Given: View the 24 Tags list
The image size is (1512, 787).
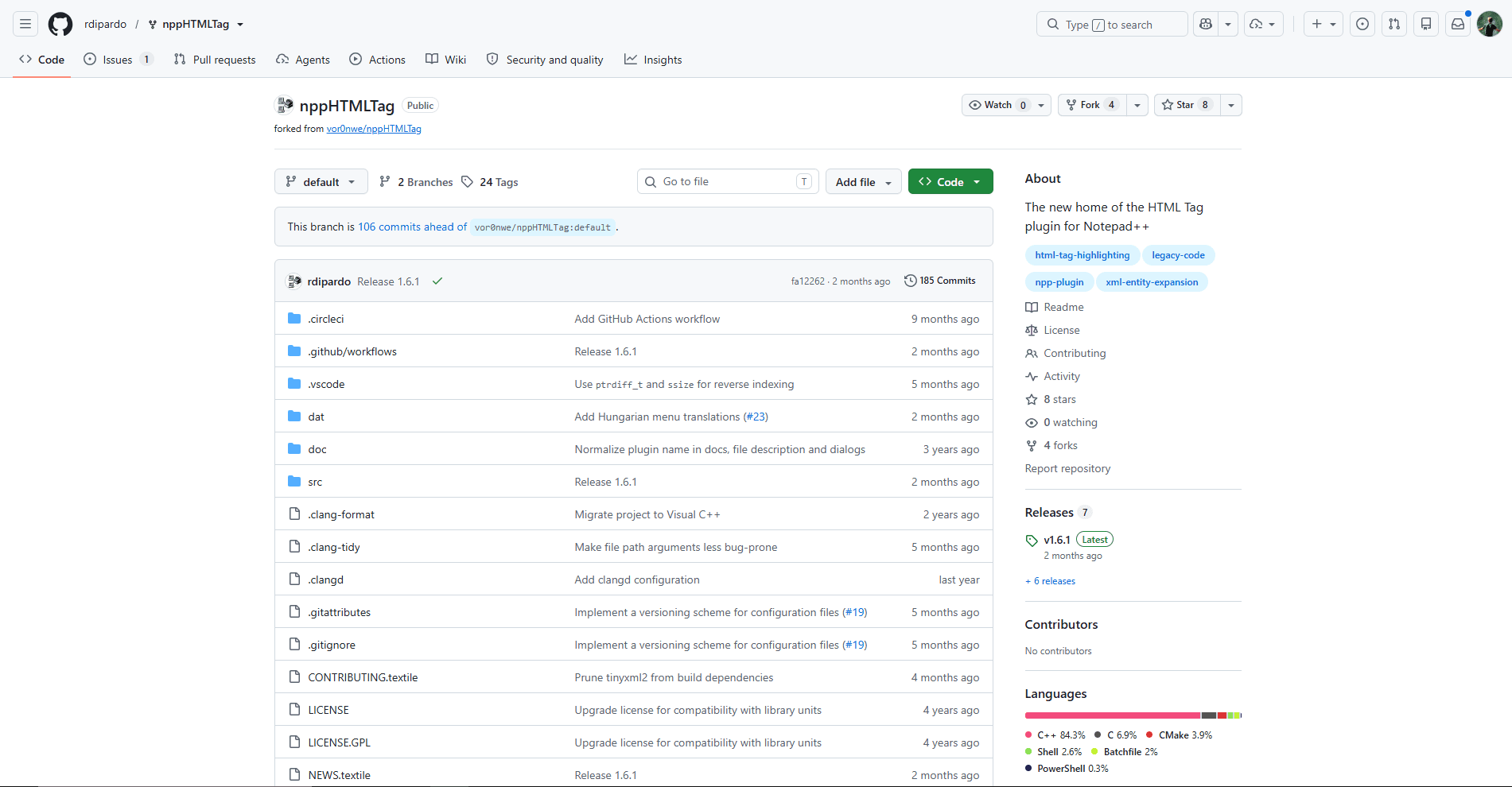Looking at the screenshot, I should coord(489,182).
